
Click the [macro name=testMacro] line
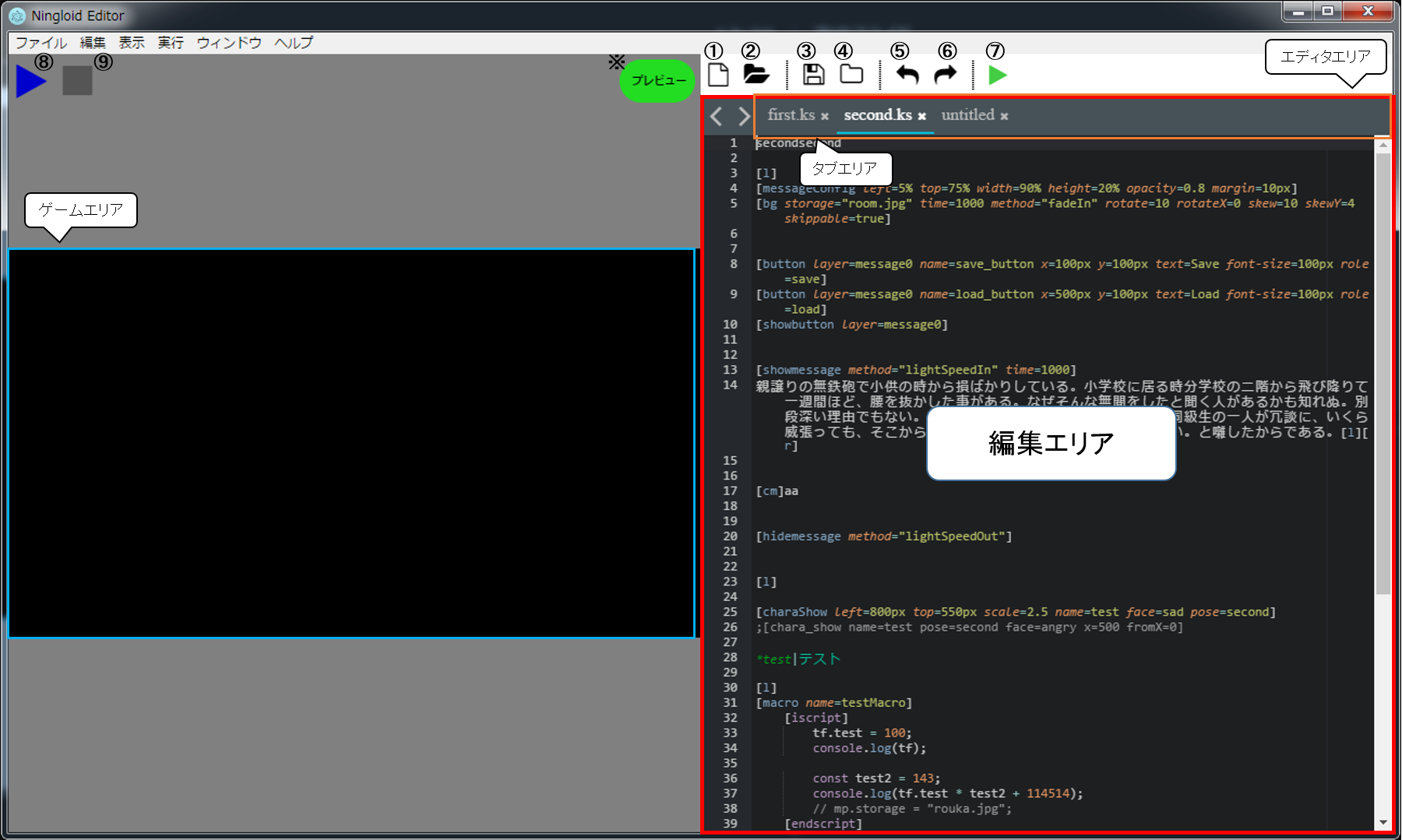tap(834, 703)
